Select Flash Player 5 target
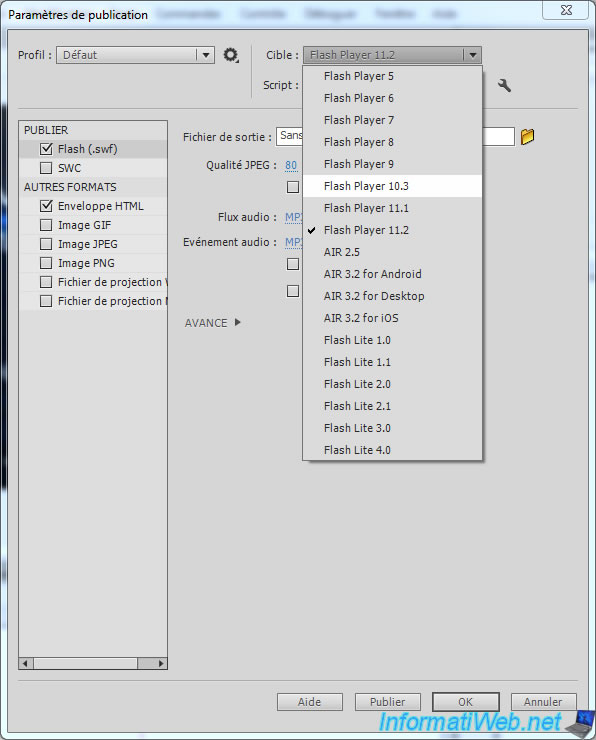The image size is (596, 740). click(x=392, y=76)
